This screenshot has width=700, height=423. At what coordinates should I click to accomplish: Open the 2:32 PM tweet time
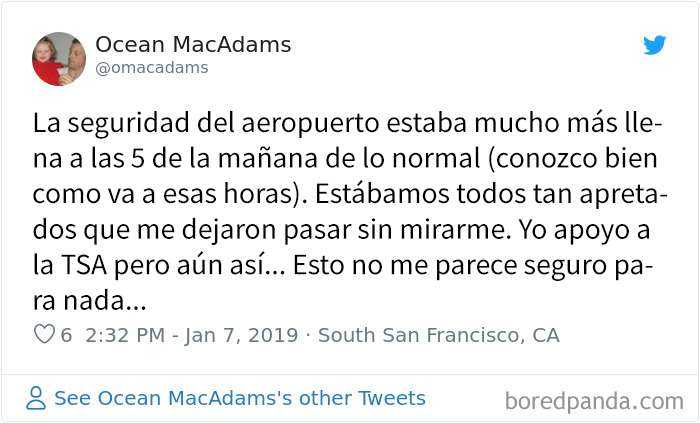124,335
